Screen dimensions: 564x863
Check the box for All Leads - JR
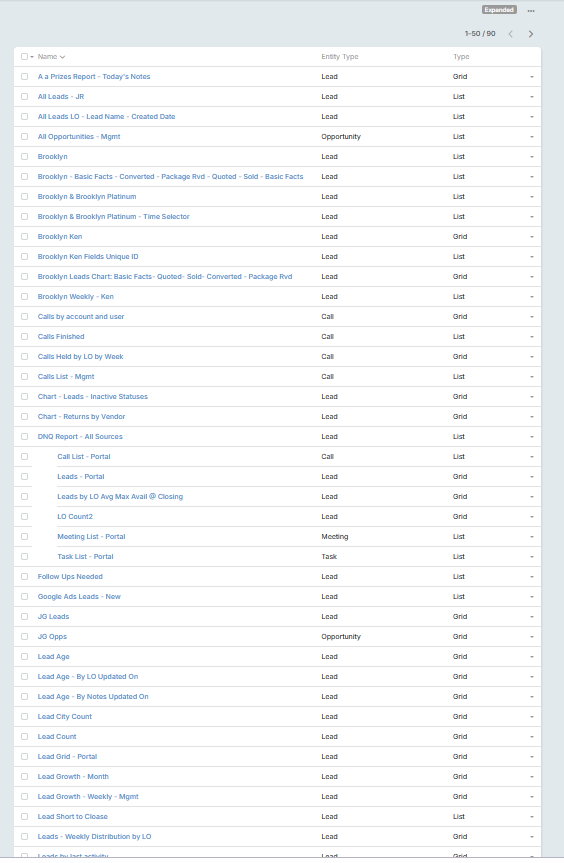click(24, 96)
